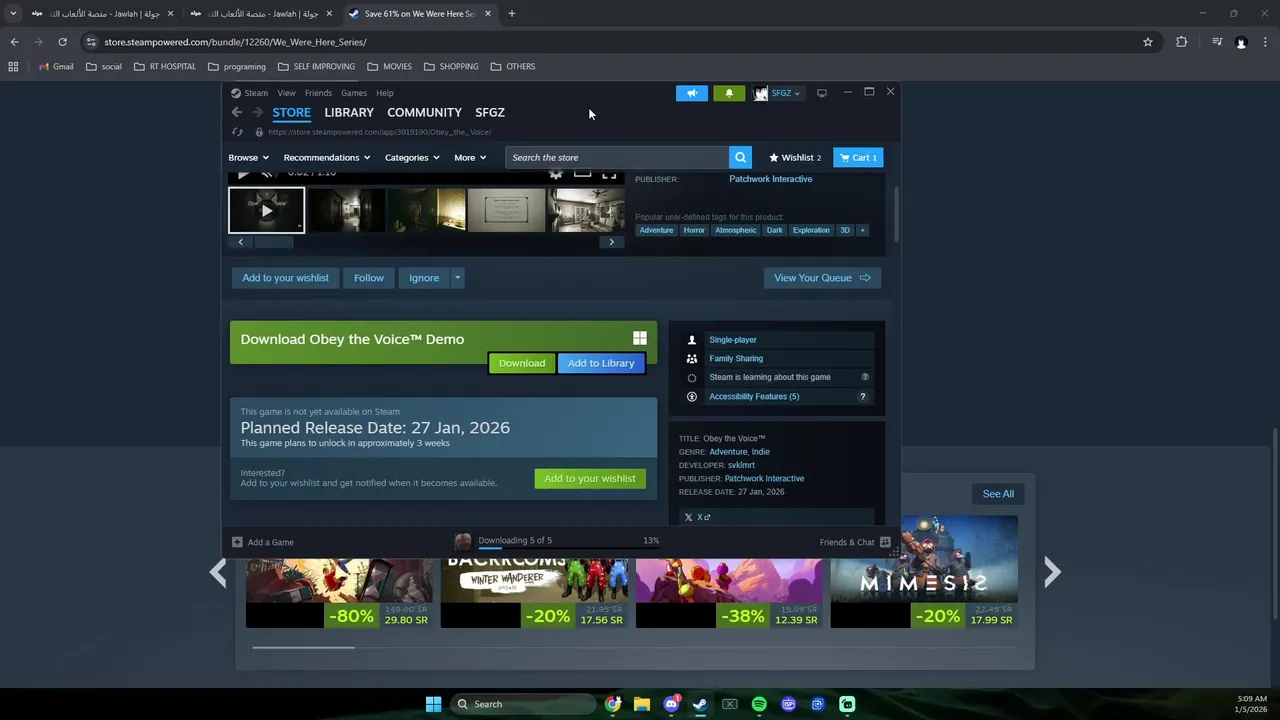1280x720 pixels.
Task: Open the MOVIES bookmarks folder
Action: pyautogui.click(x=389, y=67)
